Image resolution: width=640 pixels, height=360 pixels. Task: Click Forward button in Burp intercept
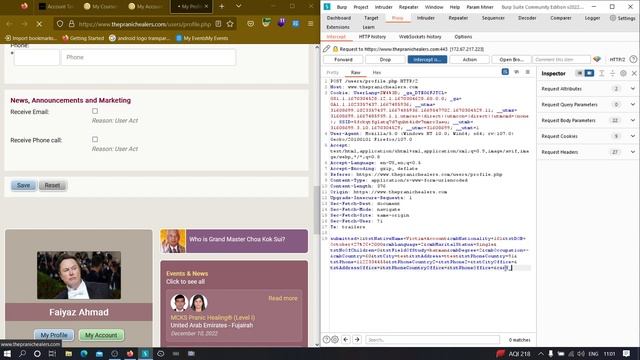click(x=343, y=60)
